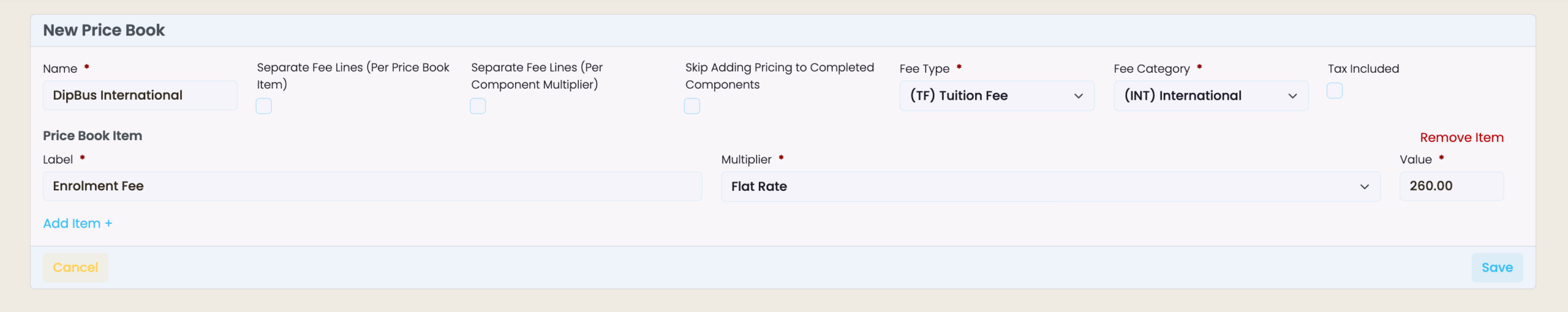This screenshot has width=1568, height=312.
Task: Toggle Separate Fee Lines Per Component Multiplier
Action: click(478, 106)
